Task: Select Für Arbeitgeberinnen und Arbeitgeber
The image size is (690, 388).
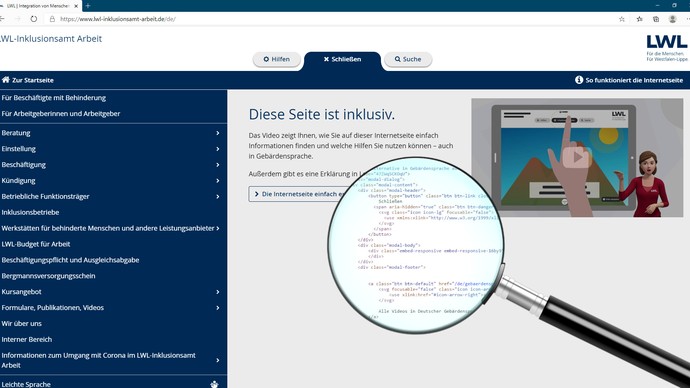Action: click(x=61, y=113)
